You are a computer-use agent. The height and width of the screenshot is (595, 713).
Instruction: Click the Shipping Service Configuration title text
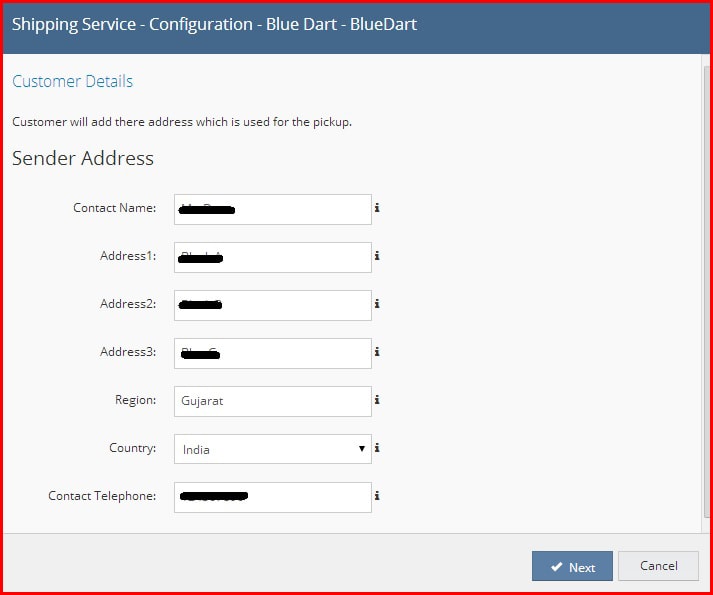[x=214, y=25]
